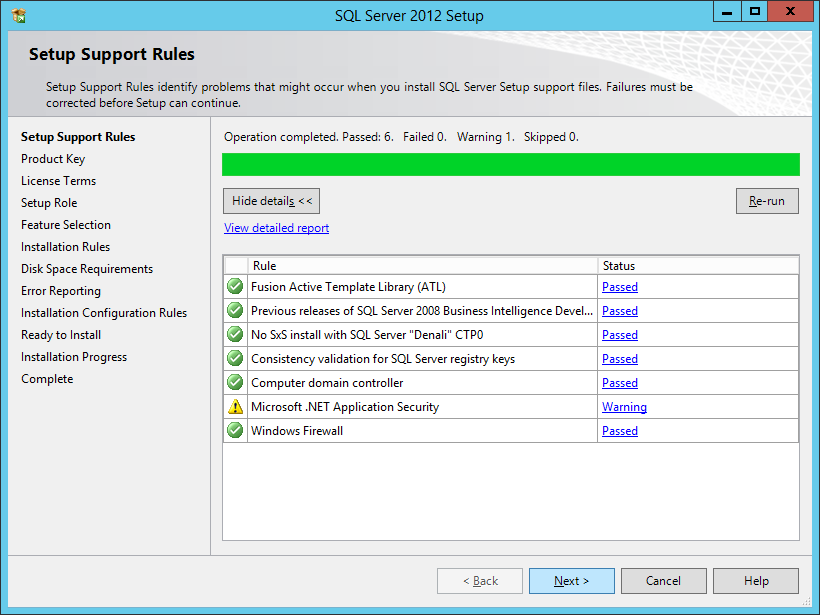Open the Passed link for Windows Firewall

coord(619,430)
